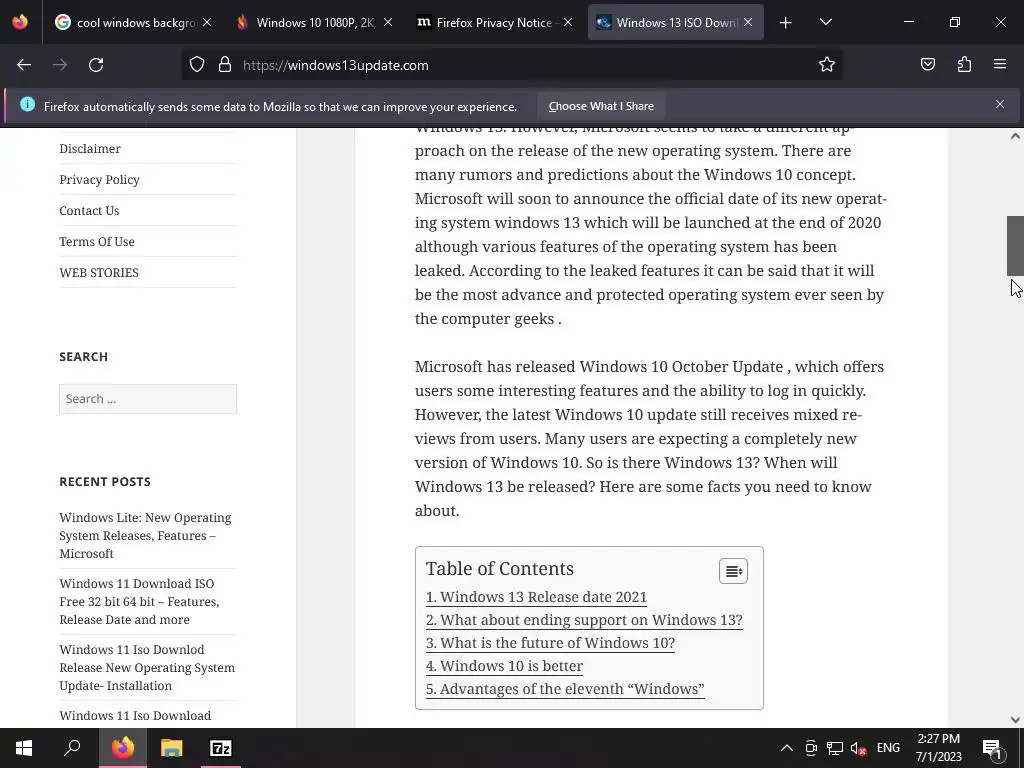Open the Contact Us sidebar link
1024x768 pixels.
89,211
